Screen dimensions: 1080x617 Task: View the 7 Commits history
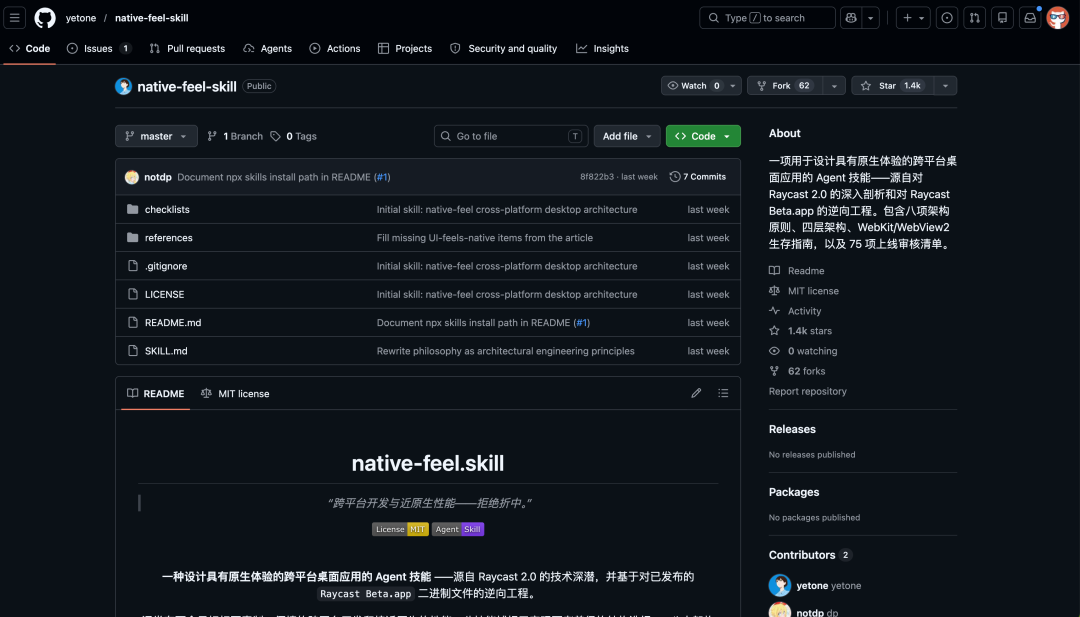[698, 177]
